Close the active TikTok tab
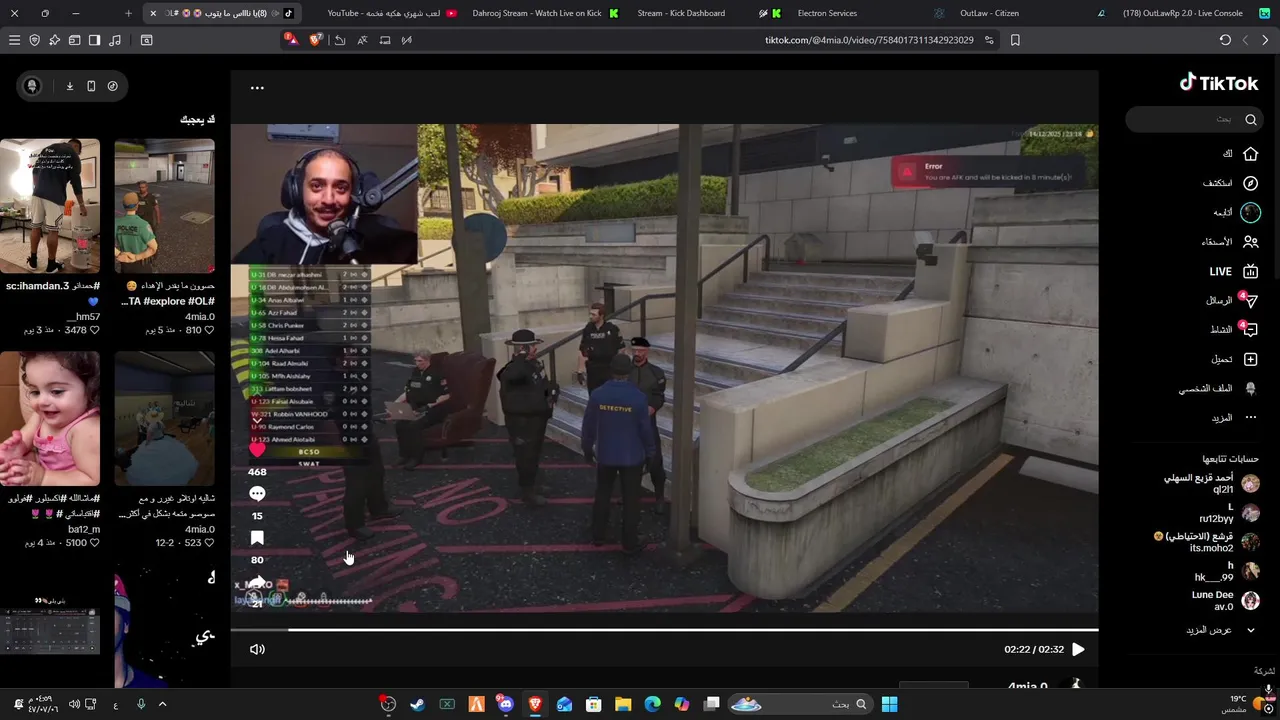The height and width of the screenshot is (720, 1280). pos(152,13)
